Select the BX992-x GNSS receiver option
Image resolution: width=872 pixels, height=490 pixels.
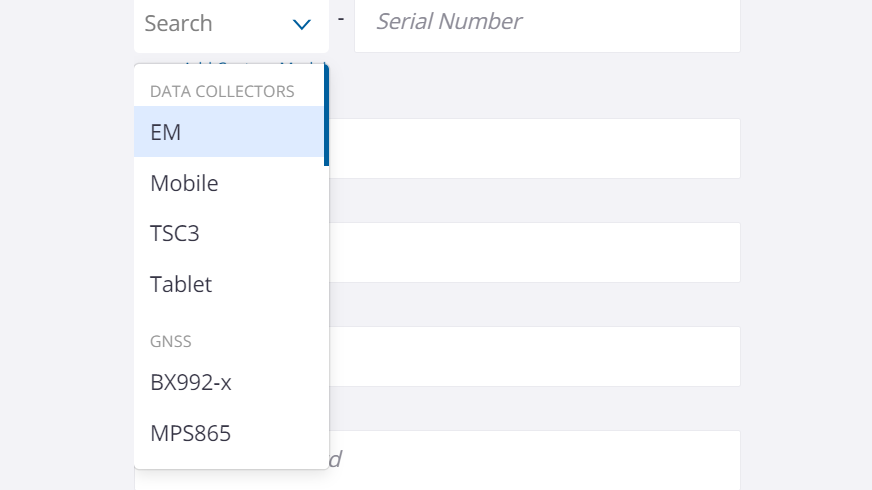click(x=230, y=382)
